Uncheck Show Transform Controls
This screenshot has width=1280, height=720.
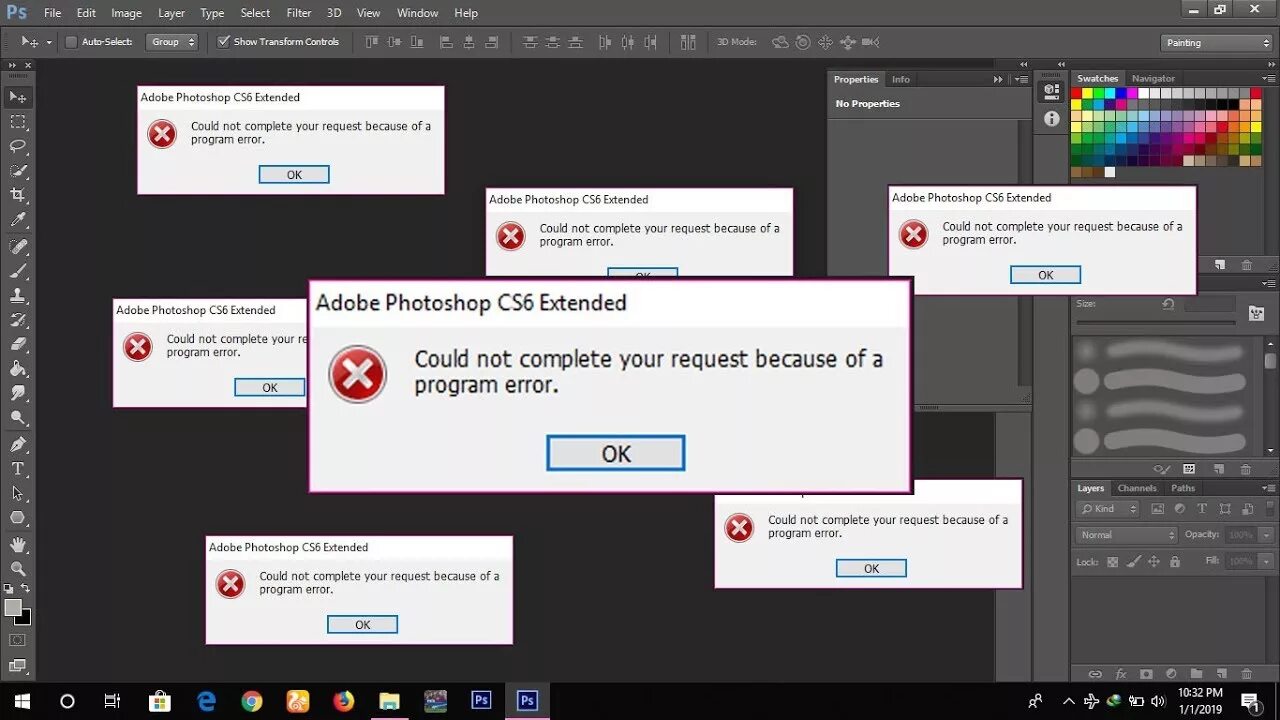224,42
